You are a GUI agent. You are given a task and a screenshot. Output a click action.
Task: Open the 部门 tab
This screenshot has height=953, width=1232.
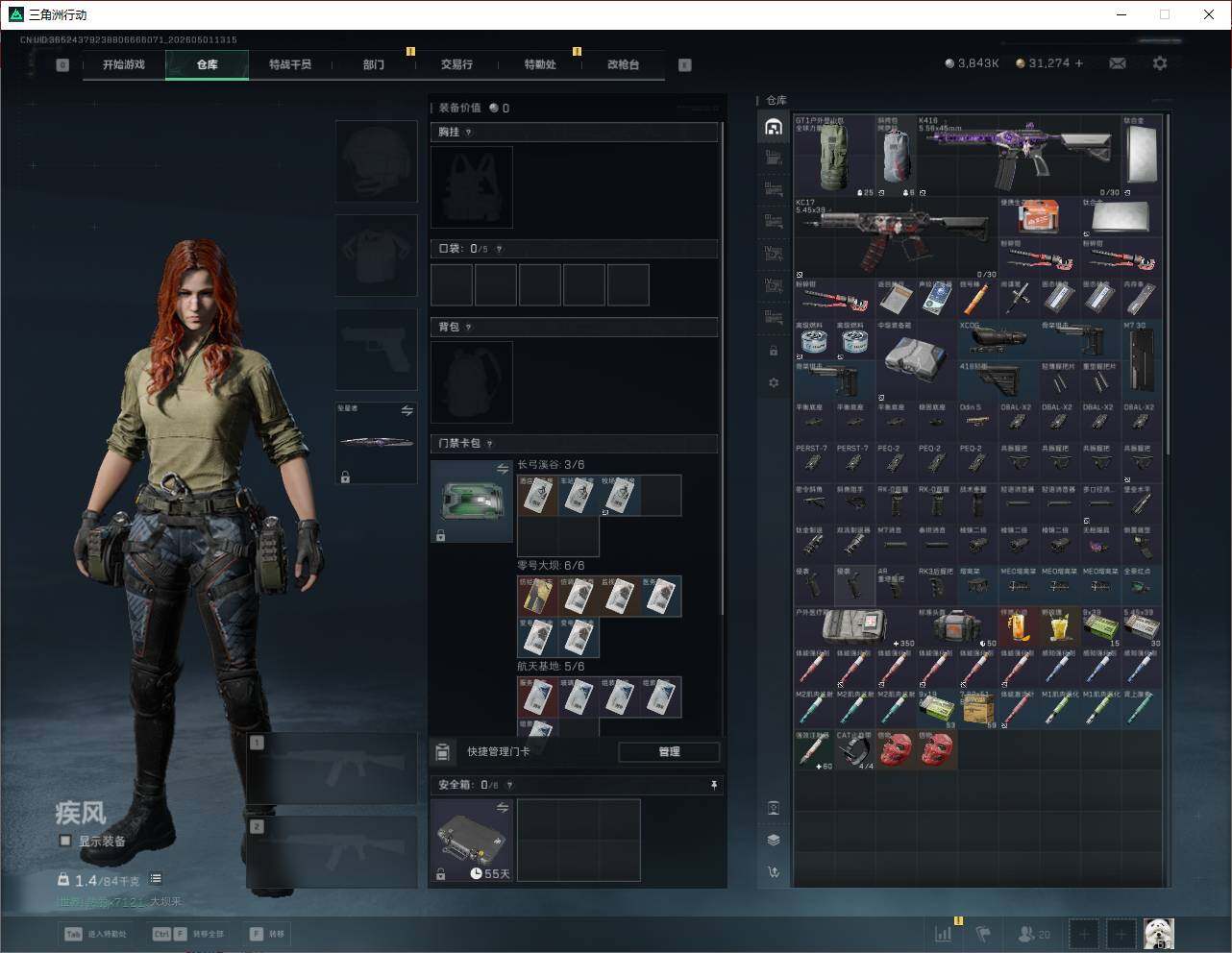(x=374, y=64)
